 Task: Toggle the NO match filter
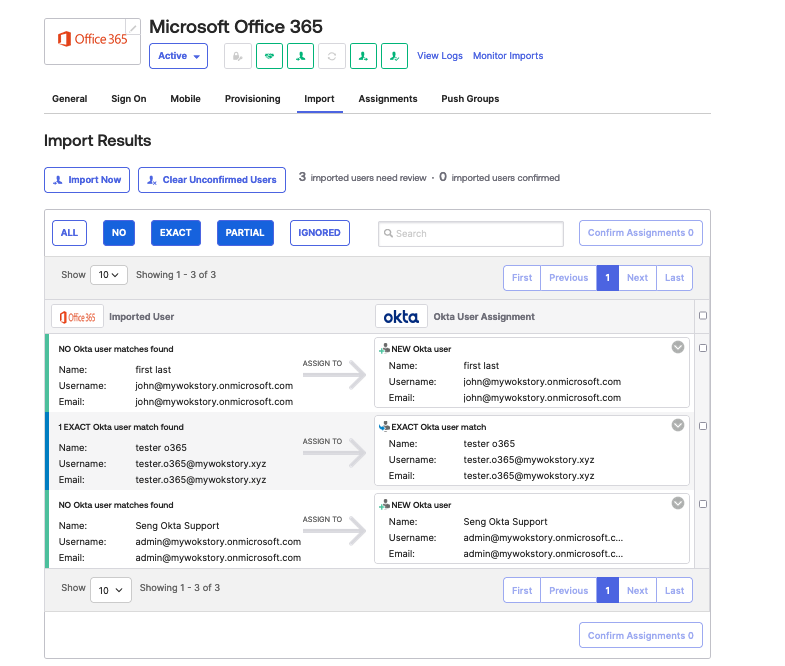click(x=119, y=233)
